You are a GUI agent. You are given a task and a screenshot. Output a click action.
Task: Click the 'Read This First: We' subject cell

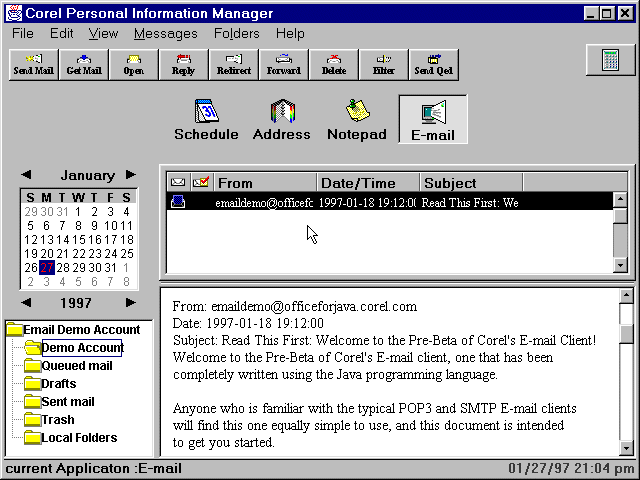coord(470,202)
